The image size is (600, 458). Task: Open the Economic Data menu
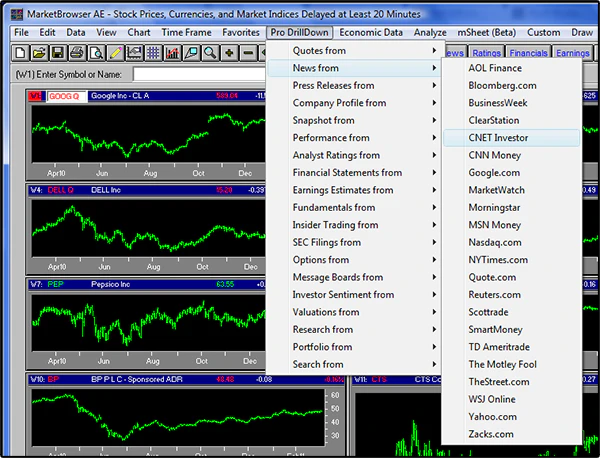(x=371, y=33)
